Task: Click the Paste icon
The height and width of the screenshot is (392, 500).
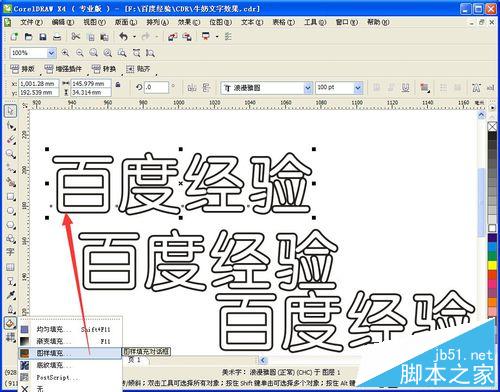Action: click(x=104, y=37)
